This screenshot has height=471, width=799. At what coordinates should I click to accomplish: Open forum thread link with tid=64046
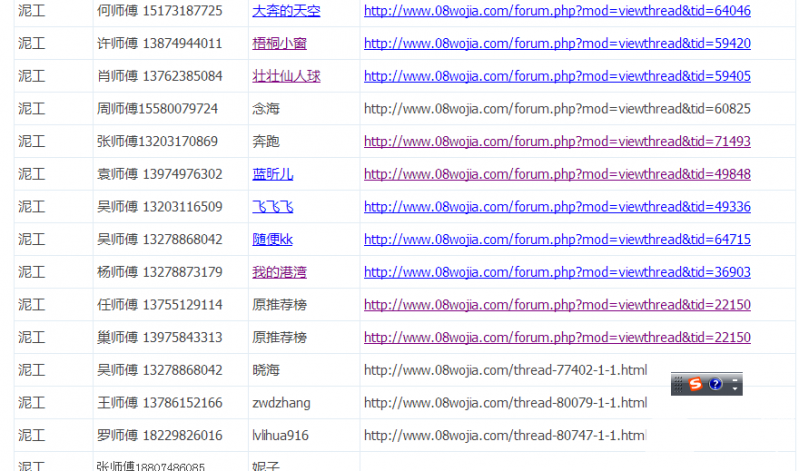pyautogui.click(x=557, y=11)
